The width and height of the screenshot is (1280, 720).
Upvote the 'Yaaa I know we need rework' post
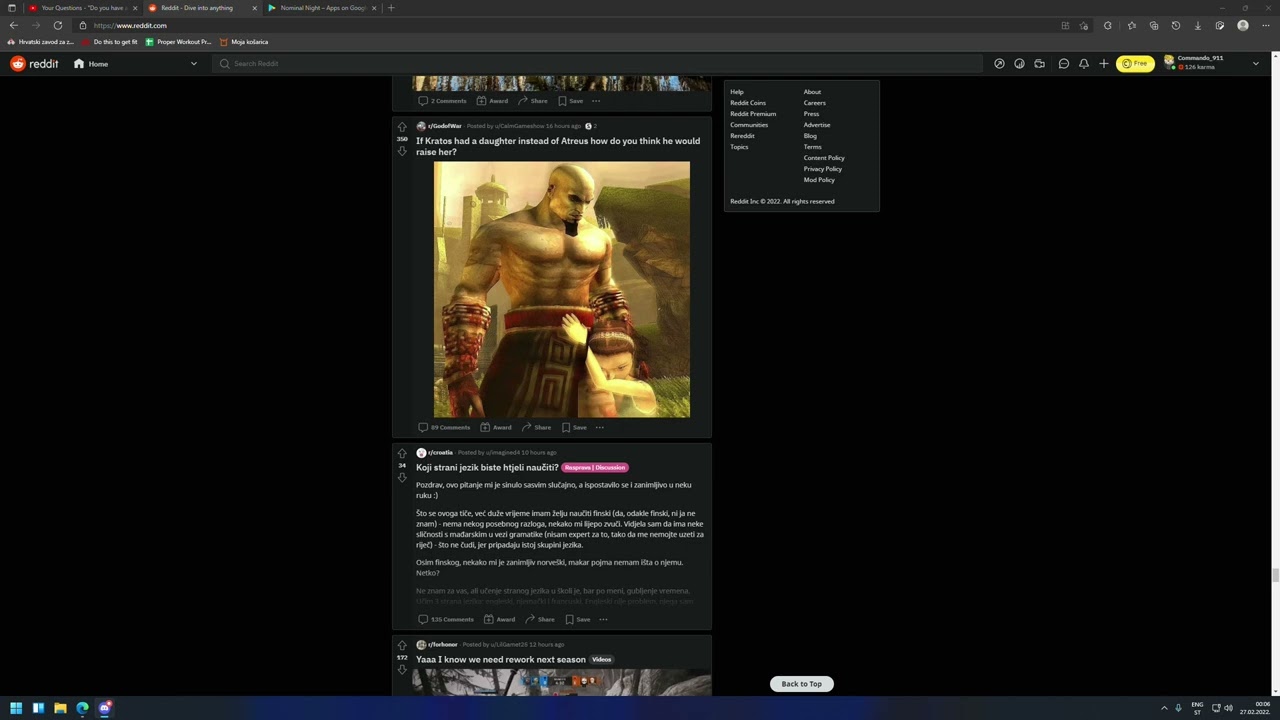402,645
